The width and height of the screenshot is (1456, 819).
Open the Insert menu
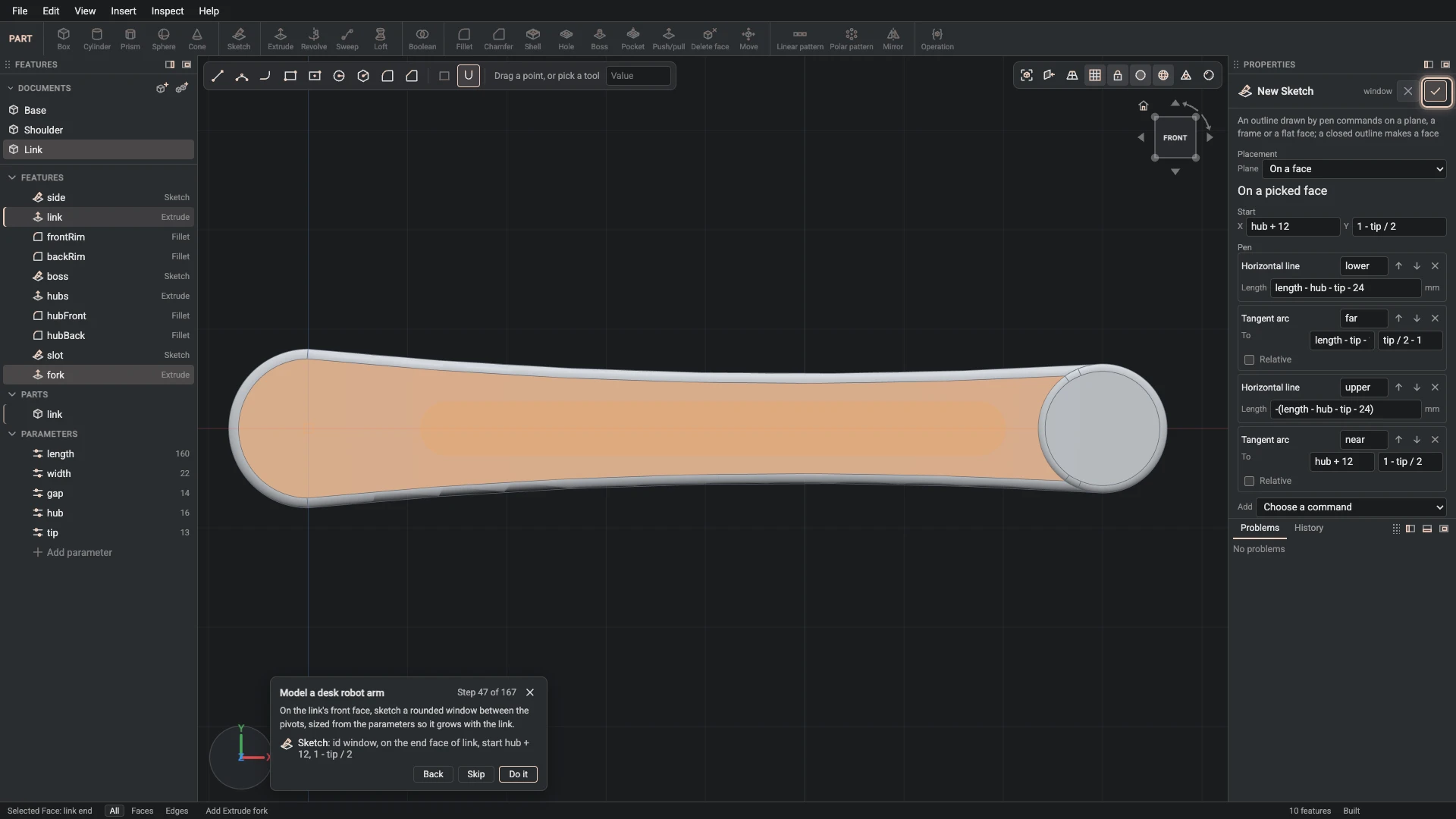coord(124,11)
